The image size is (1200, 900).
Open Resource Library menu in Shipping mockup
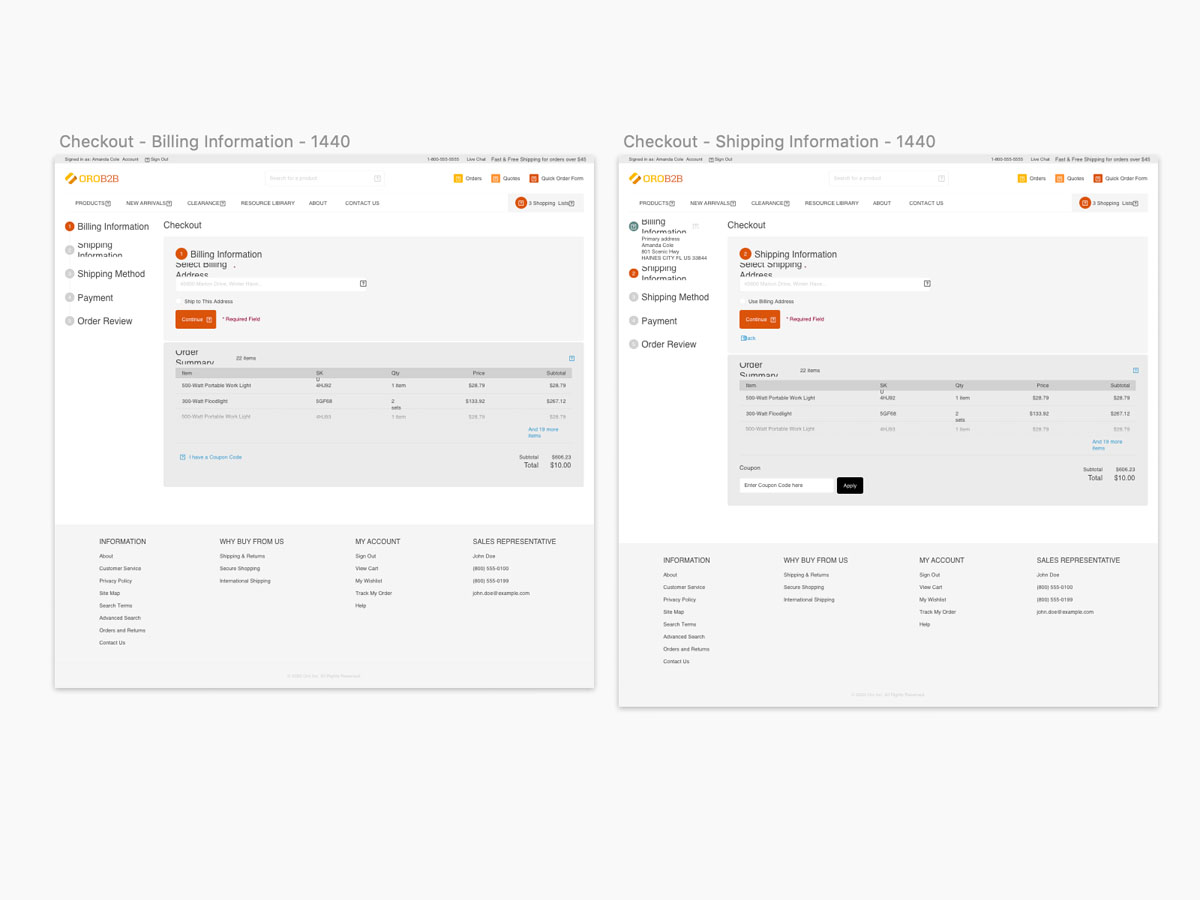click(831, 203)
